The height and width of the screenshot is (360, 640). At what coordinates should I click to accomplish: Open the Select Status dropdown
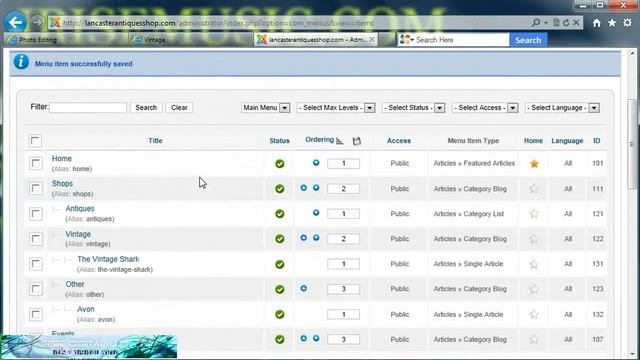click(413, 108)
